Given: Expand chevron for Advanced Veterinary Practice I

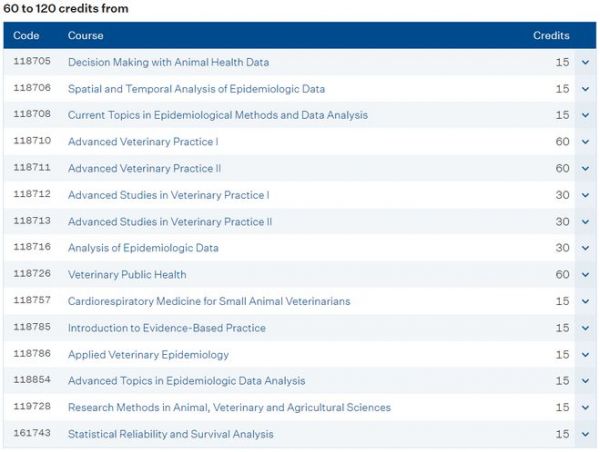Looking at the screenshot, I should pos(585,142).
